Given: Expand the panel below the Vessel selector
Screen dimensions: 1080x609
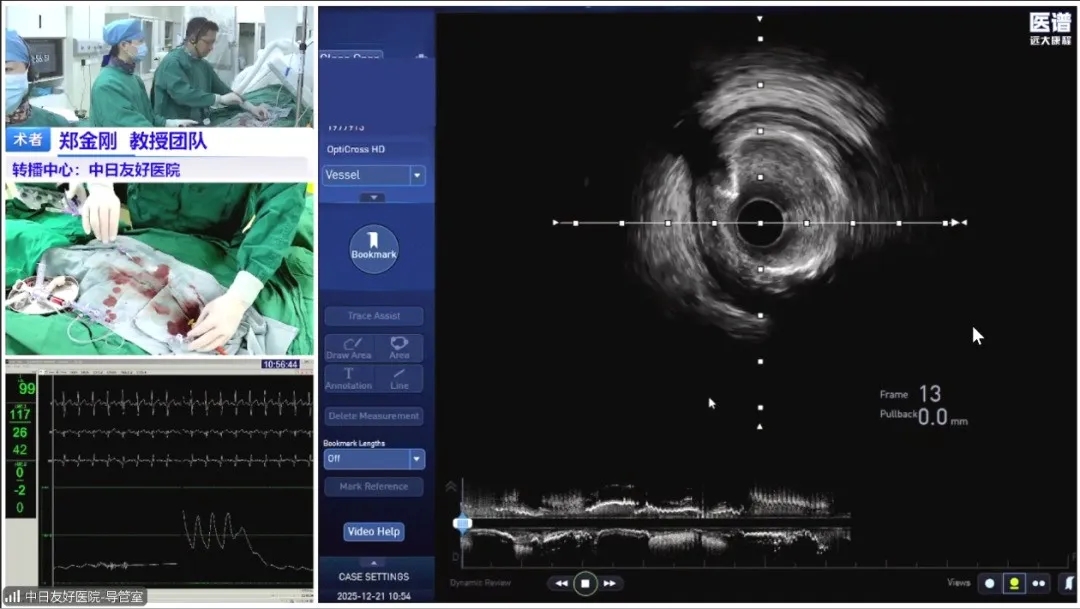Looking at the screenshot, I should point(372,198).
